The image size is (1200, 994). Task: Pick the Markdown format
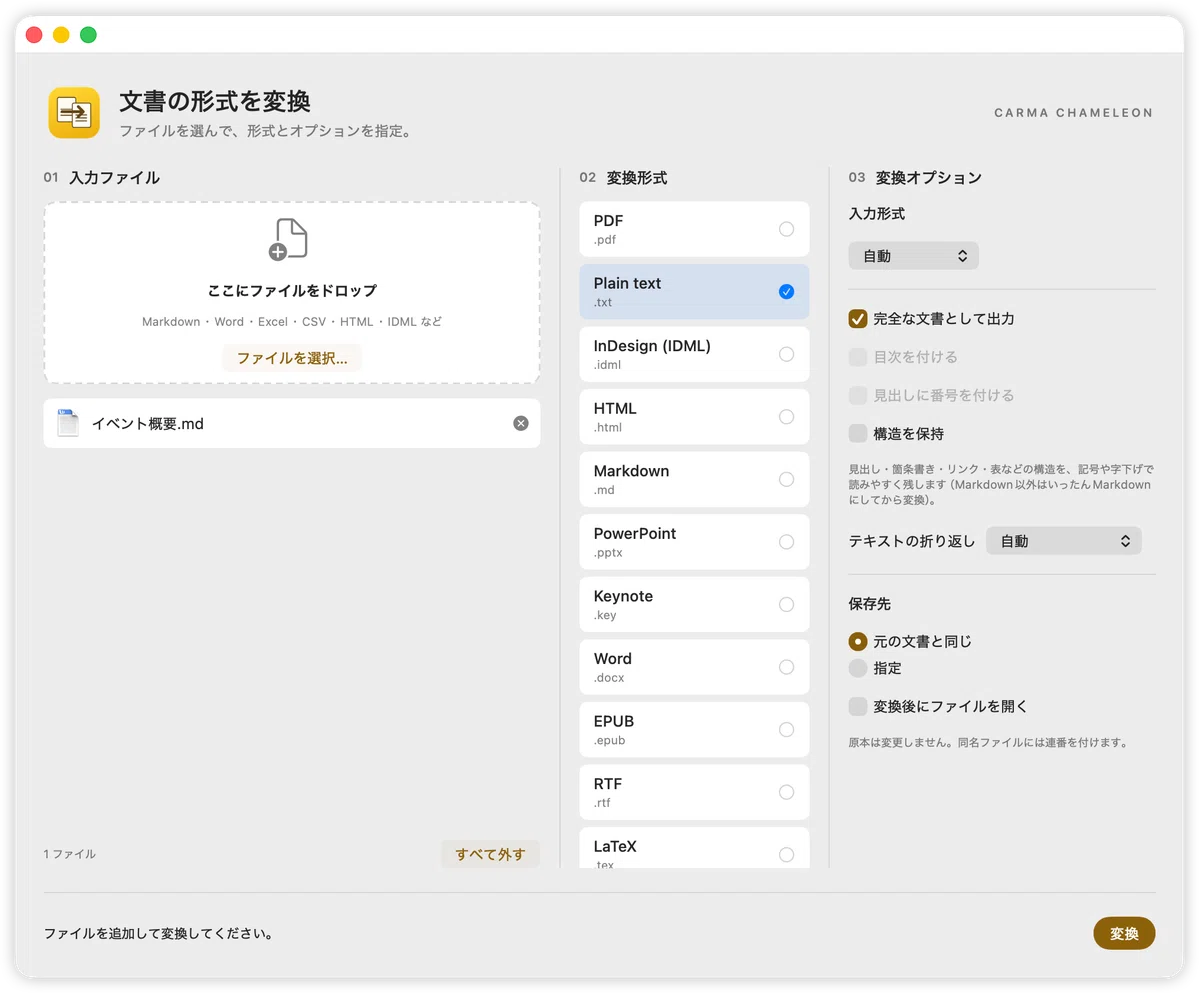pos(694,479)
